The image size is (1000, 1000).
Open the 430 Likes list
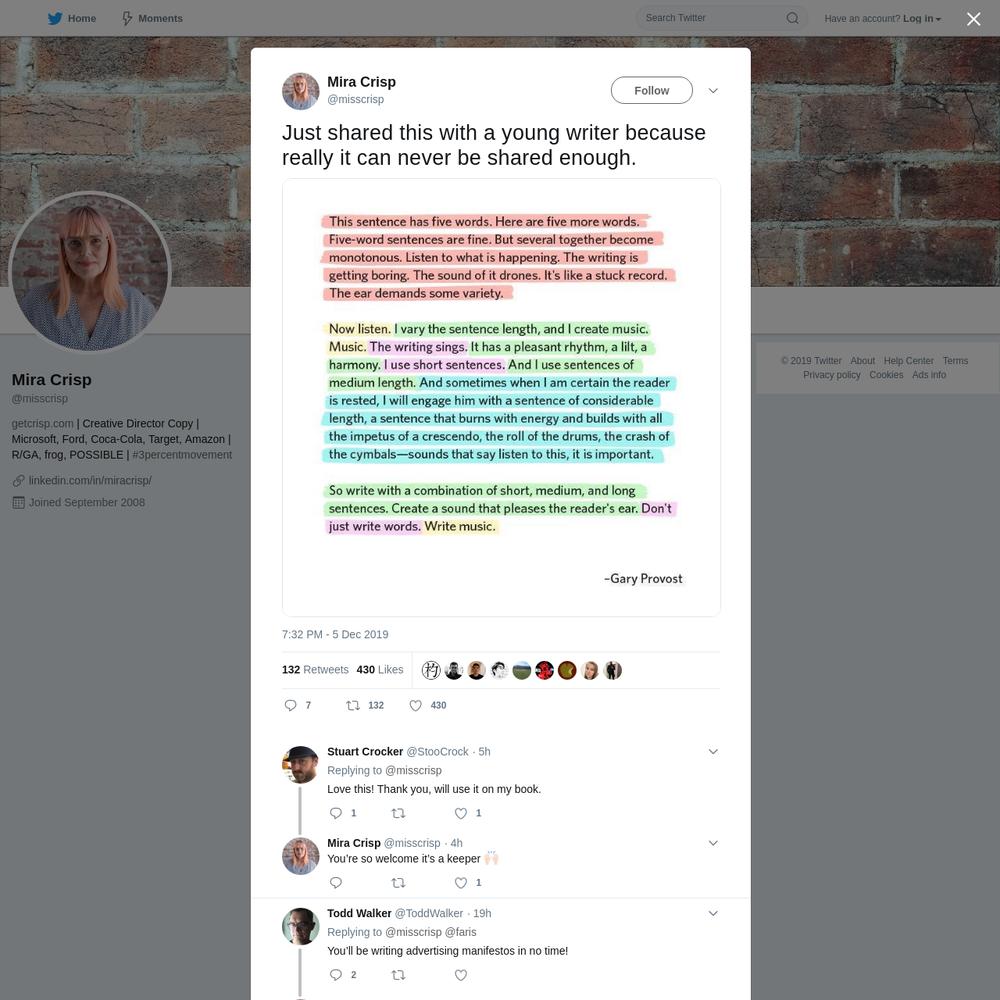[380, 669]
